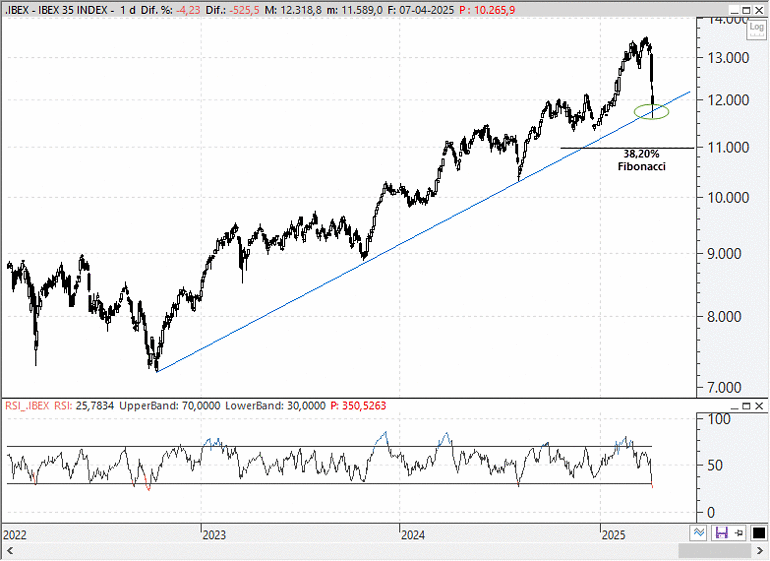Image resolution: width=770 pixels, height=561 pixels.
Task: Click the 10.000 price axis label
Action: click(728, 197)
